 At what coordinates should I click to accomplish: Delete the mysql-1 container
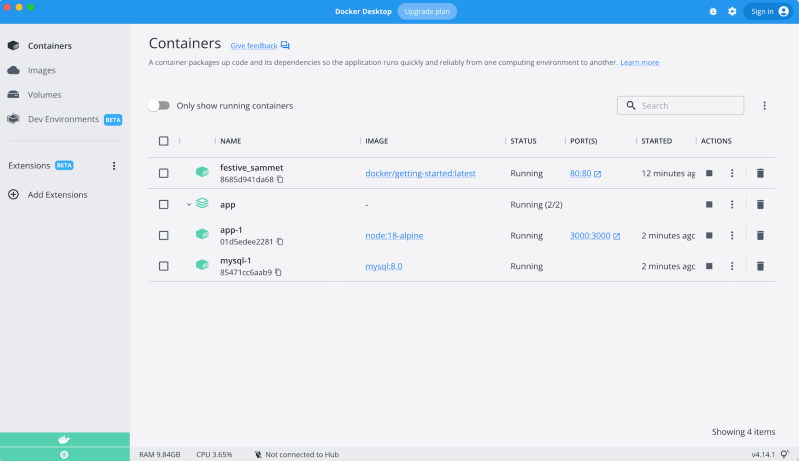click(x=760, y=266)
